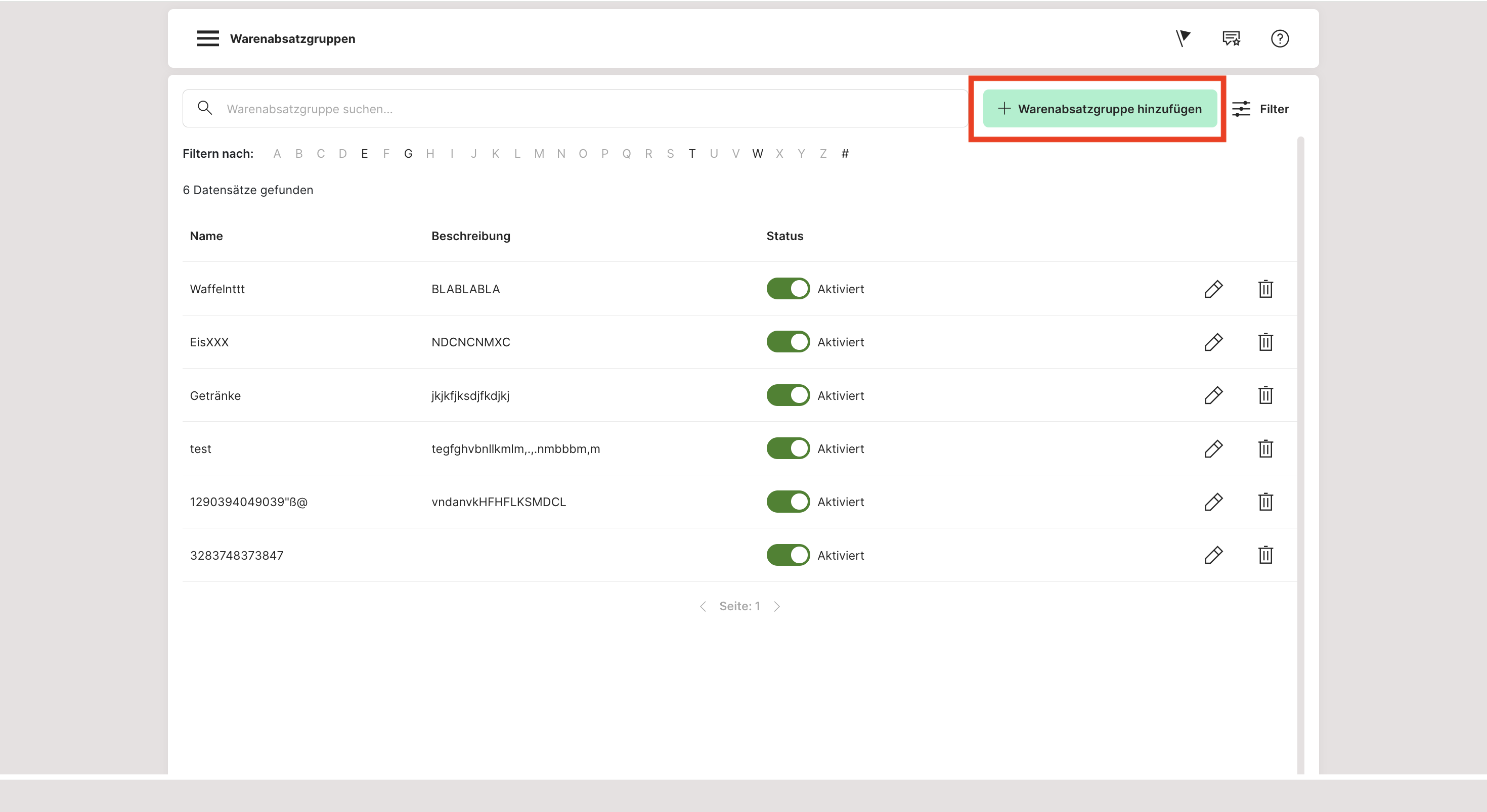
Task: Filter by letter W
Action: click(x=757, y=154)
